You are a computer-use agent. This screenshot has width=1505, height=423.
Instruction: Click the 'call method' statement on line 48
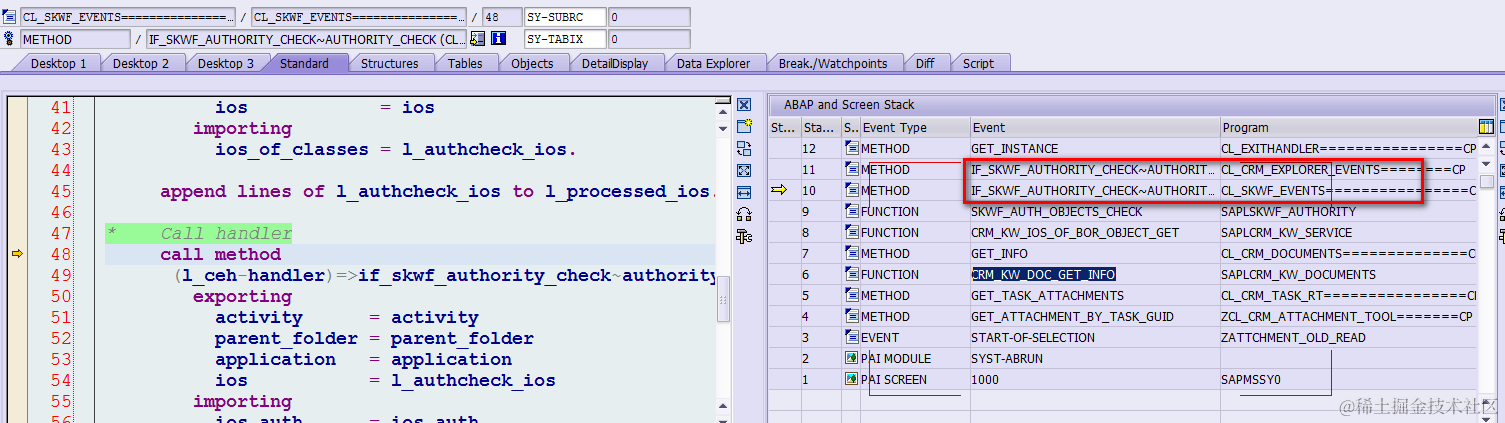click(220, 254)
